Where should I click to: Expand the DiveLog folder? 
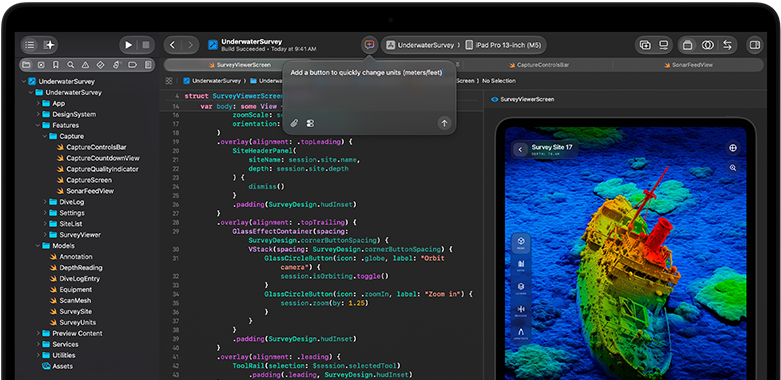pos(45,202)
